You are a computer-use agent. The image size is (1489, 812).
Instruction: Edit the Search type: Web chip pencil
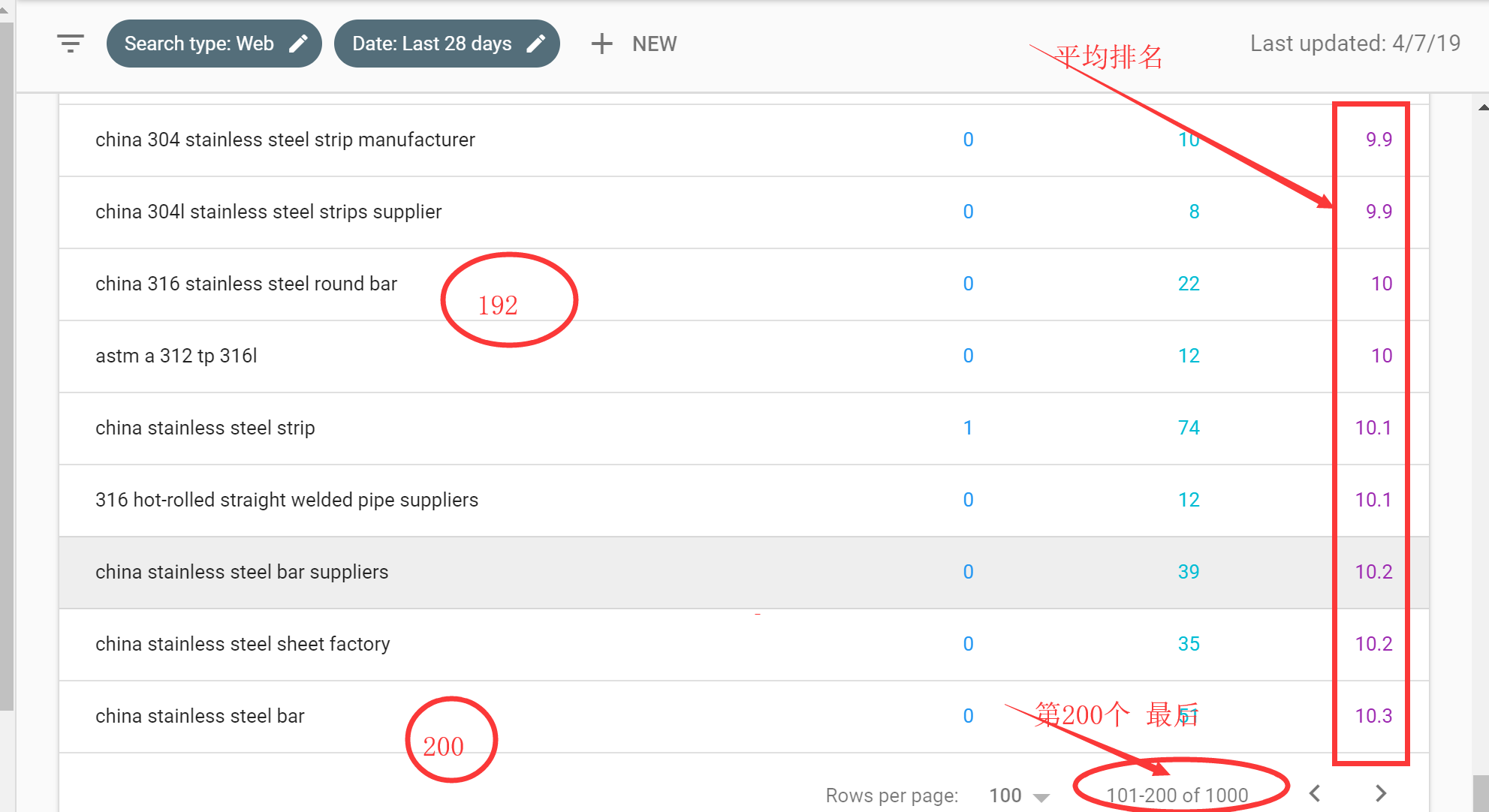[x=298, y=44]
